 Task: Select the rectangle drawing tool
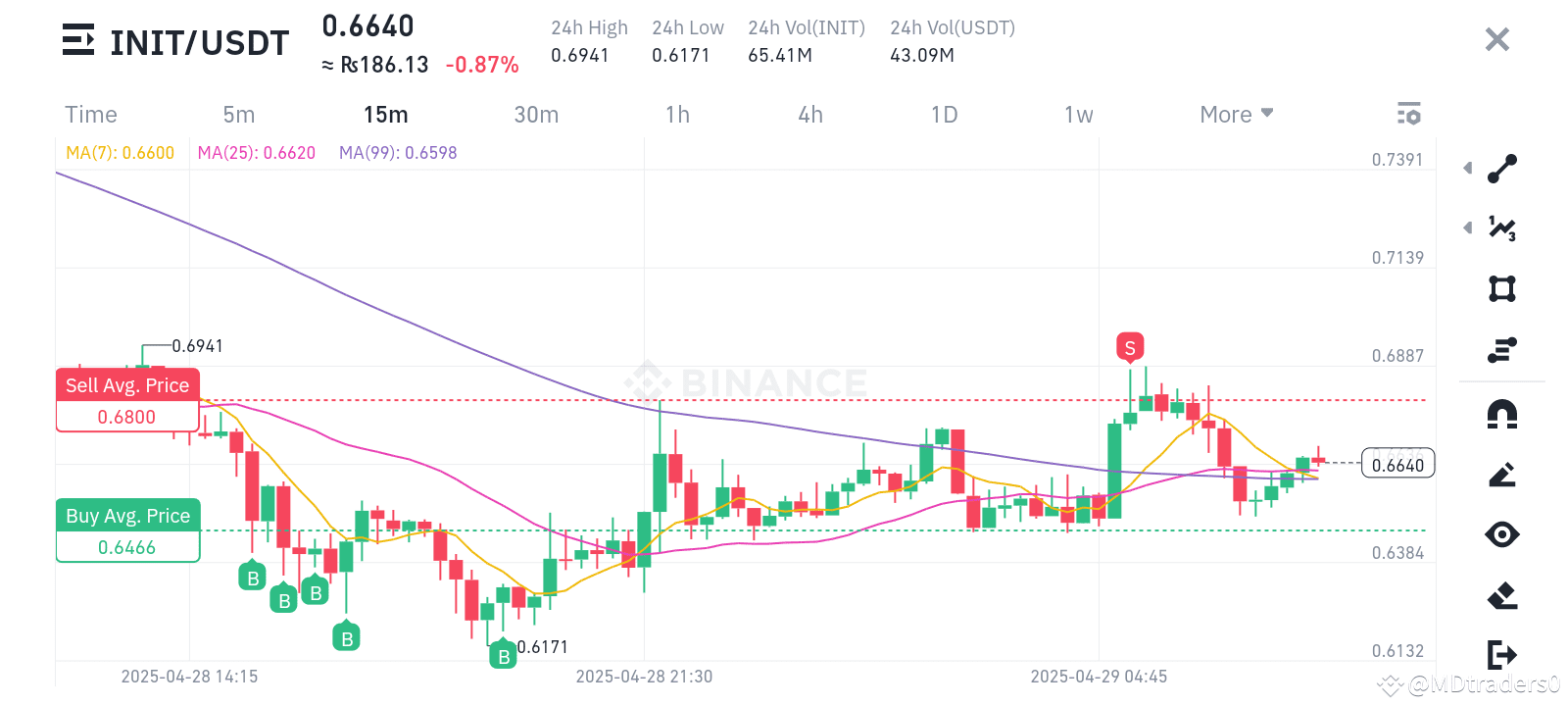(1501, 288)
